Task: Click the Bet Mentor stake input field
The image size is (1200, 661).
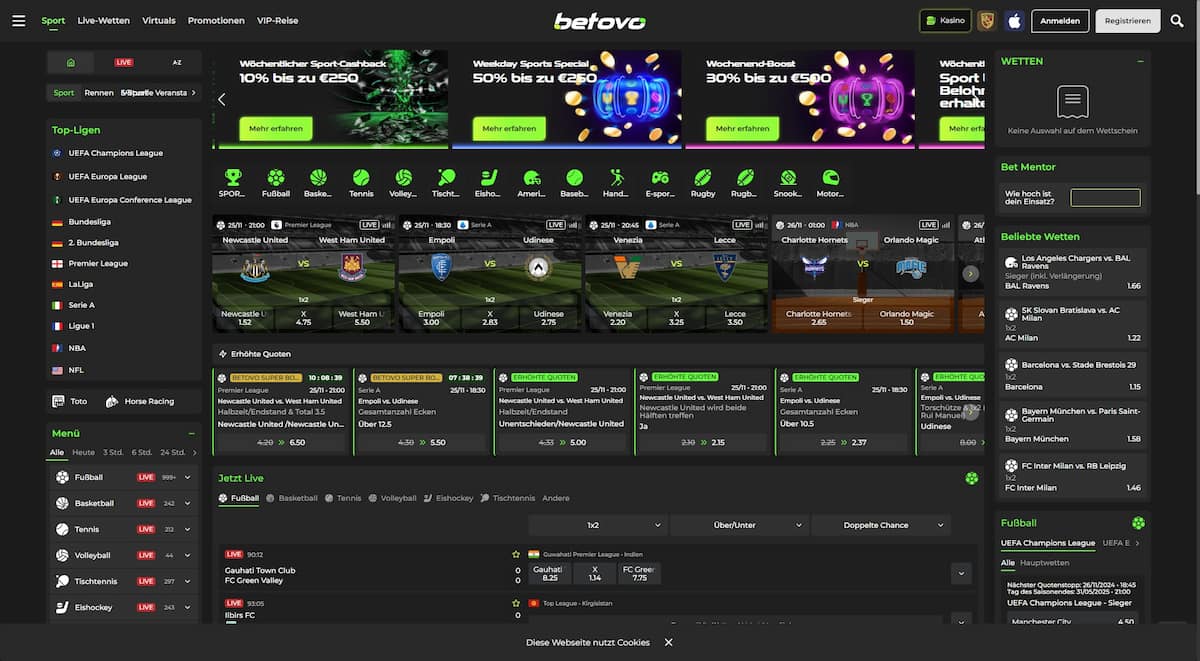Action: [1105, 198]
